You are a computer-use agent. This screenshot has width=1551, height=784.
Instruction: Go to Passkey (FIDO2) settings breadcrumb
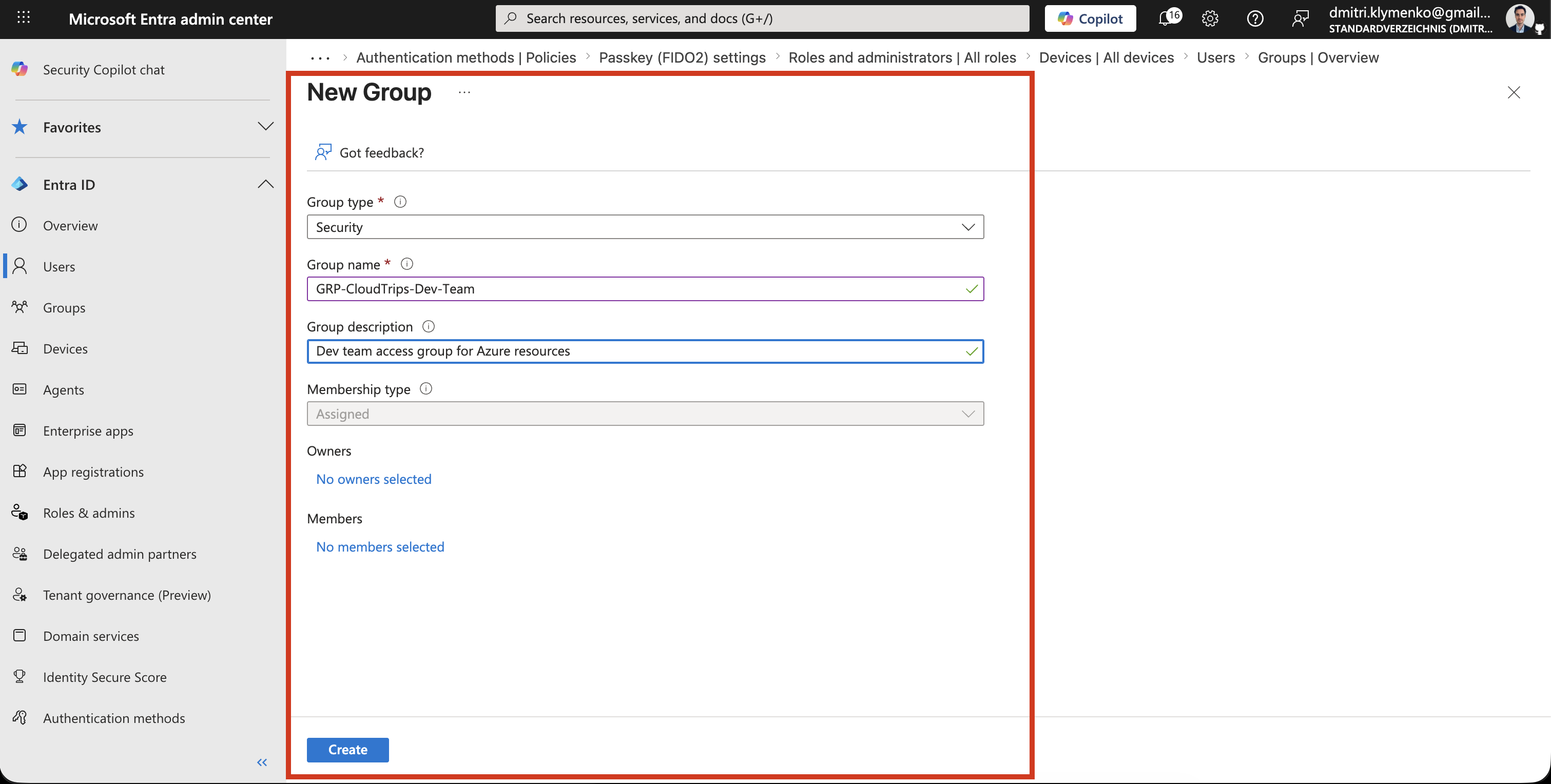(x=682, y=58)
